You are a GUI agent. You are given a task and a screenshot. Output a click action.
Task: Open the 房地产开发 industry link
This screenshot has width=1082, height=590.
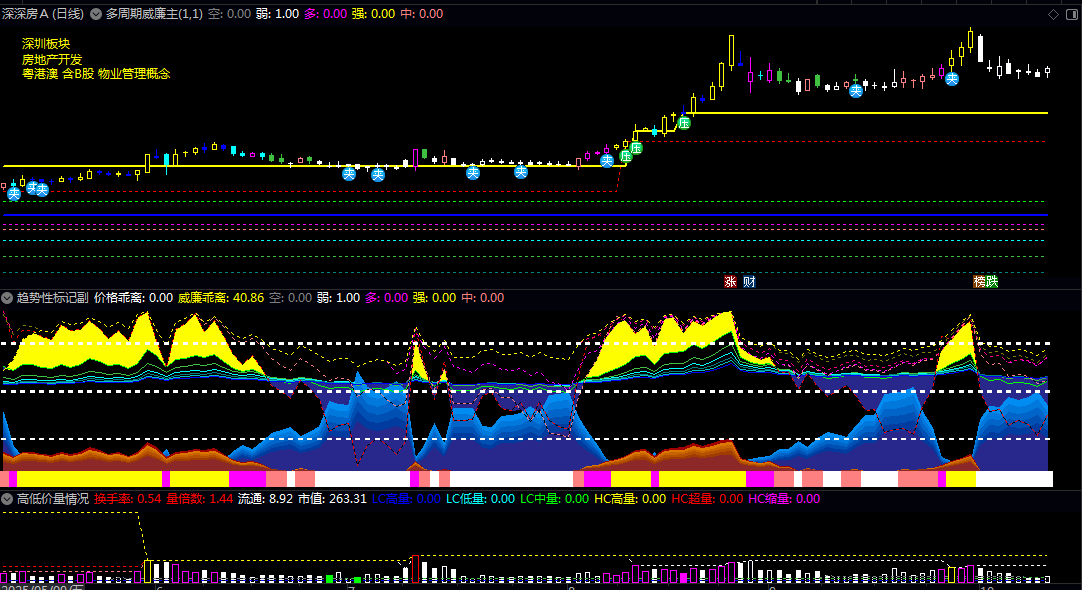[x=52, y=59]
